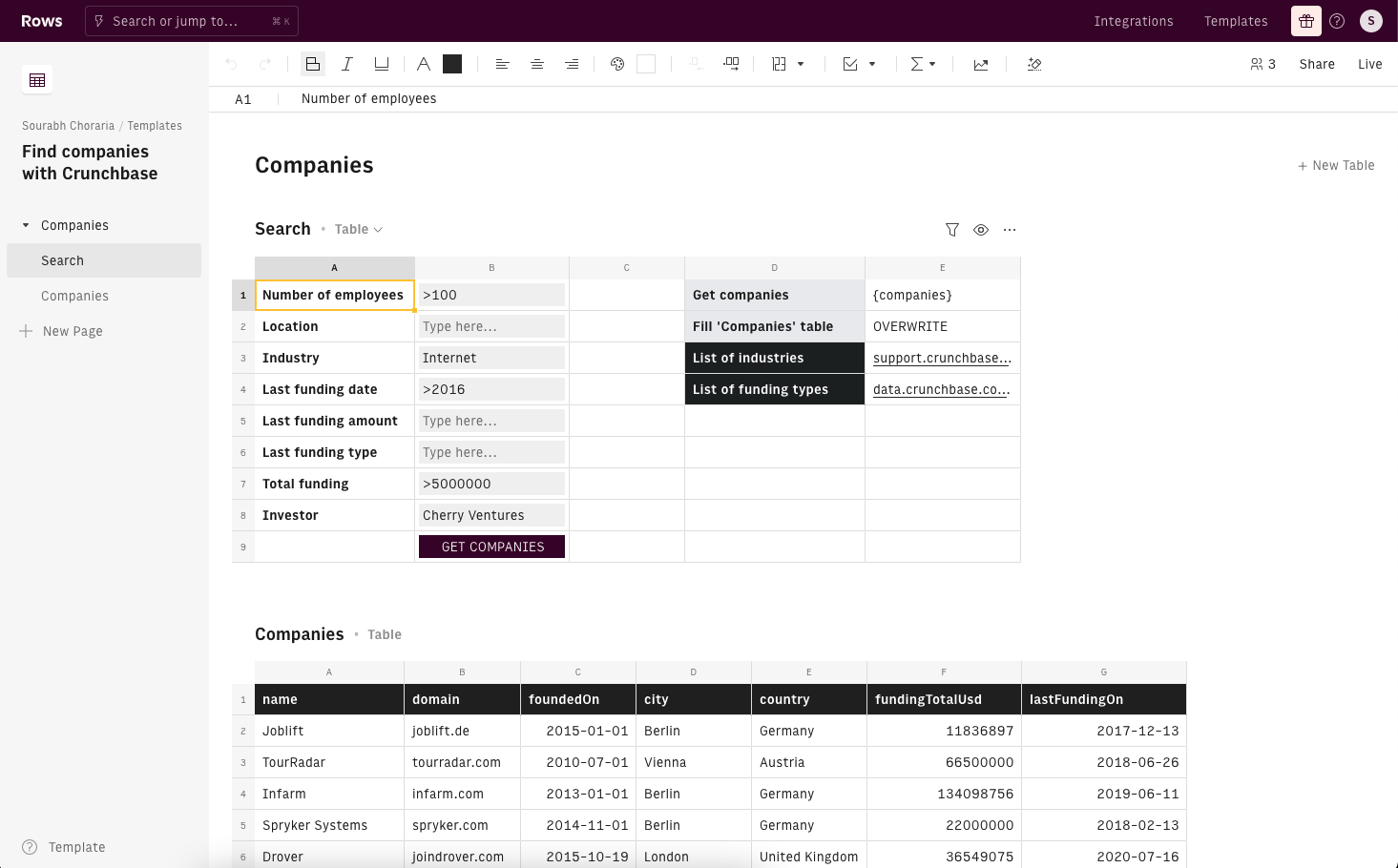Toggle italic formatting
1398x868 pixels.
pos(347,64)
